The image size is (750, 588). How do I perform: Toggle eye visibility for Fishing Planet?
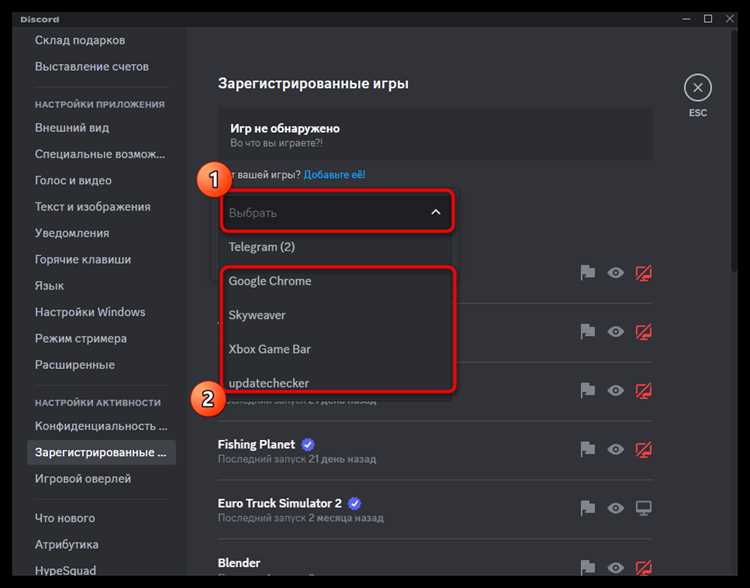tap(616, 449)
